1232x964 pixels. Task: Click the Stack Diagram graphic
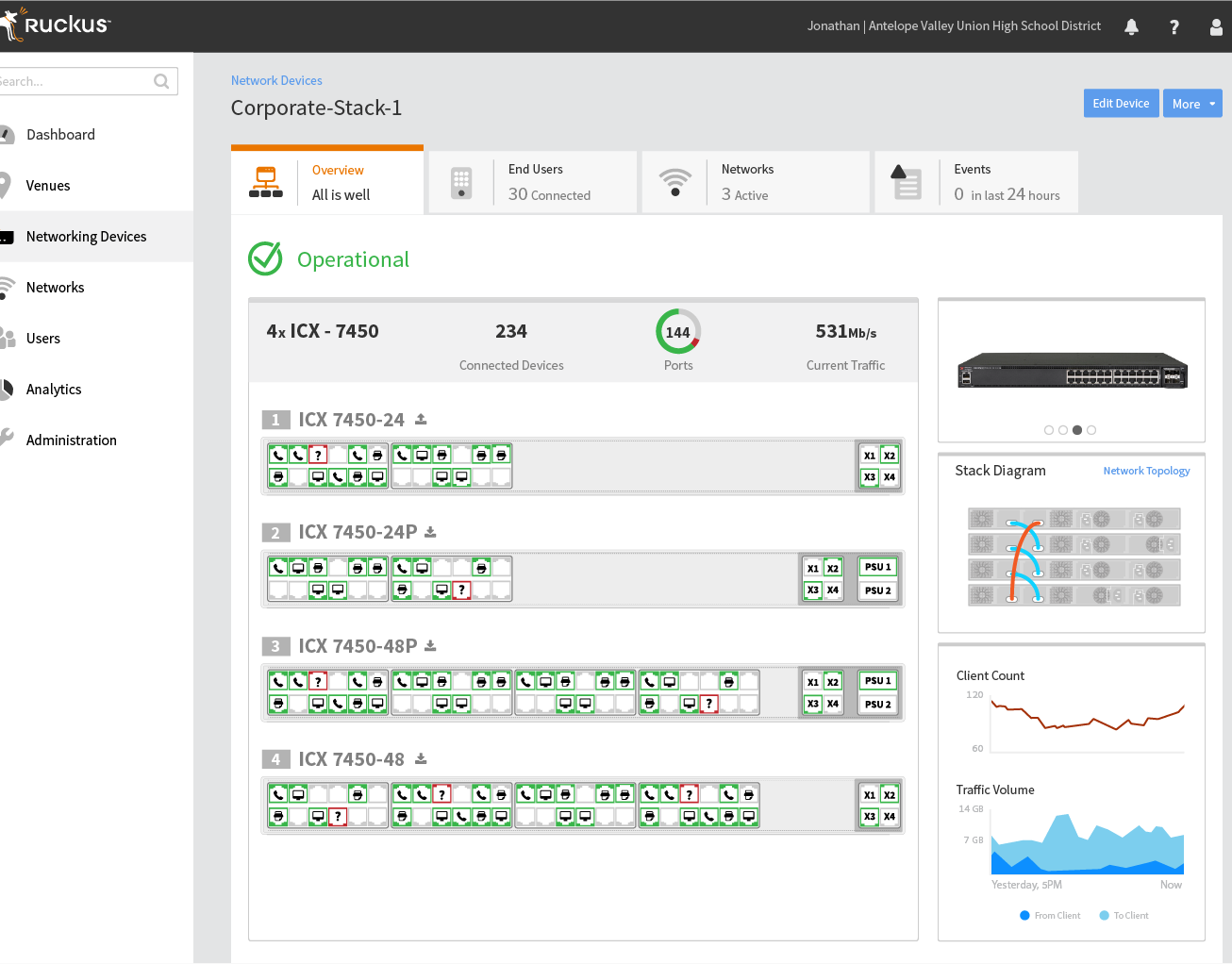(1074, 557)
